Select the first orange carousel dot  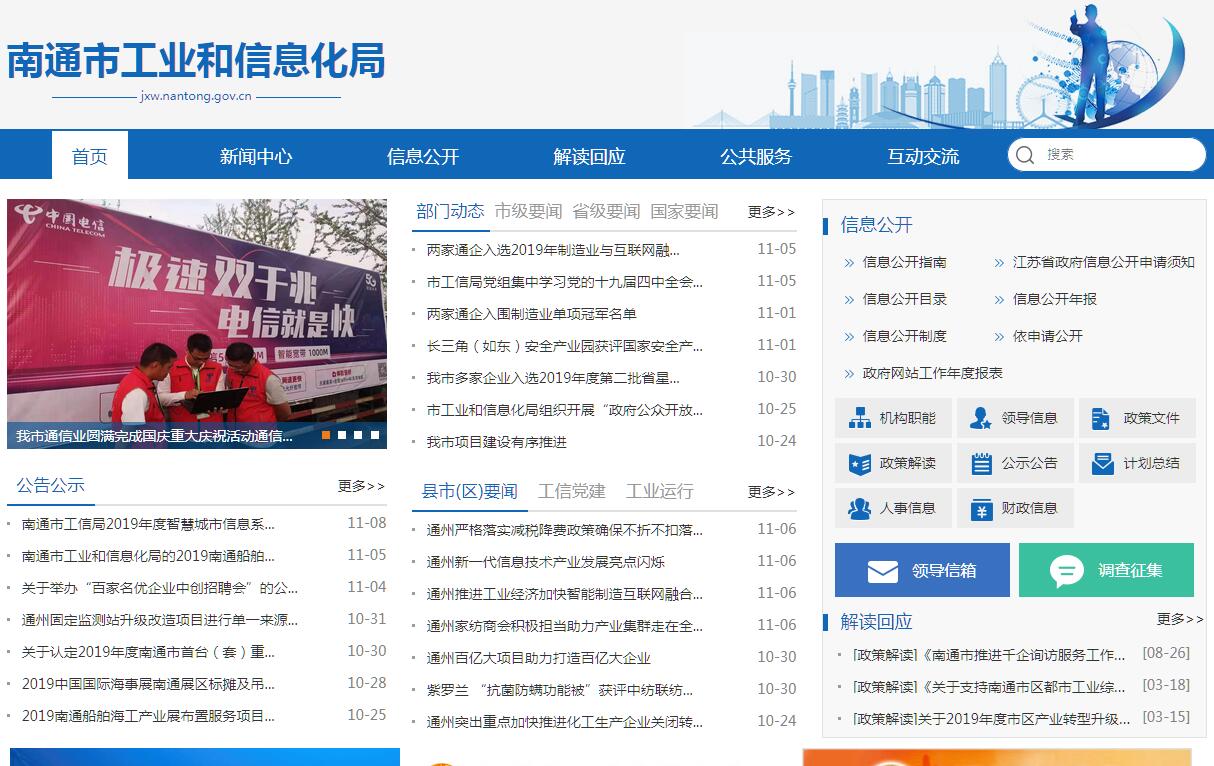coord(326,435)
